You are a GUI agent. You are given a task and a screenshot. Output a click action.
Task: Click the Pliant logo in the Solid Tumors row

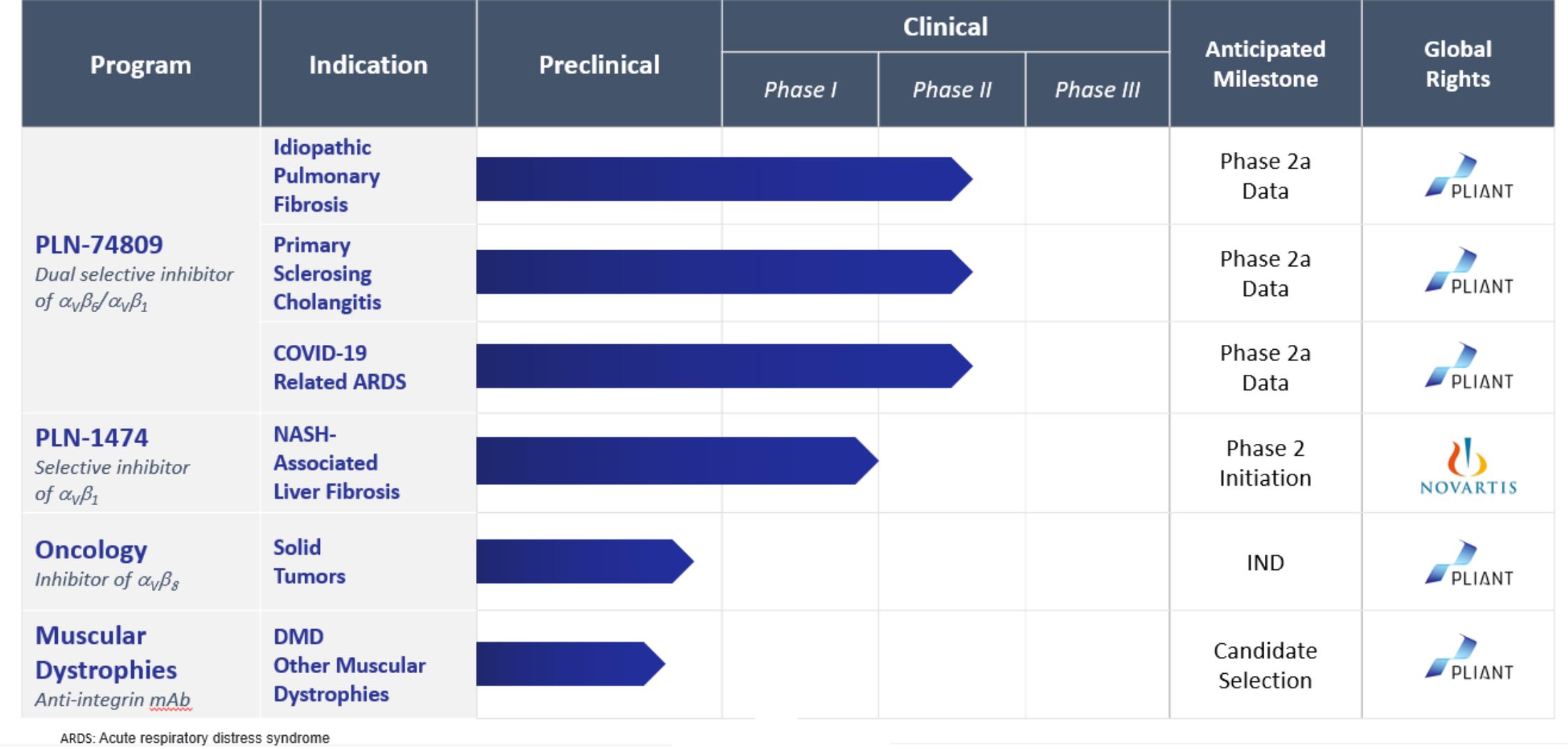tap(1468, 563)
